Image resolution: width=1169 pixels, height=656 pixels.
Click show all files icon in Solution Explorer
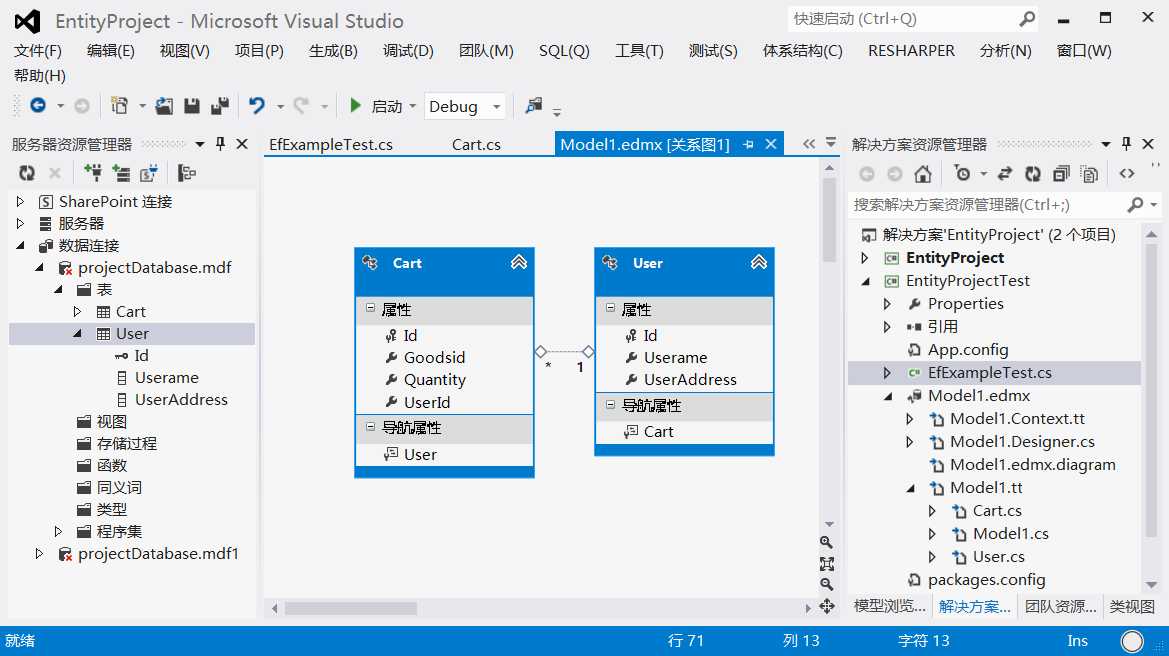pos(1089,174)
